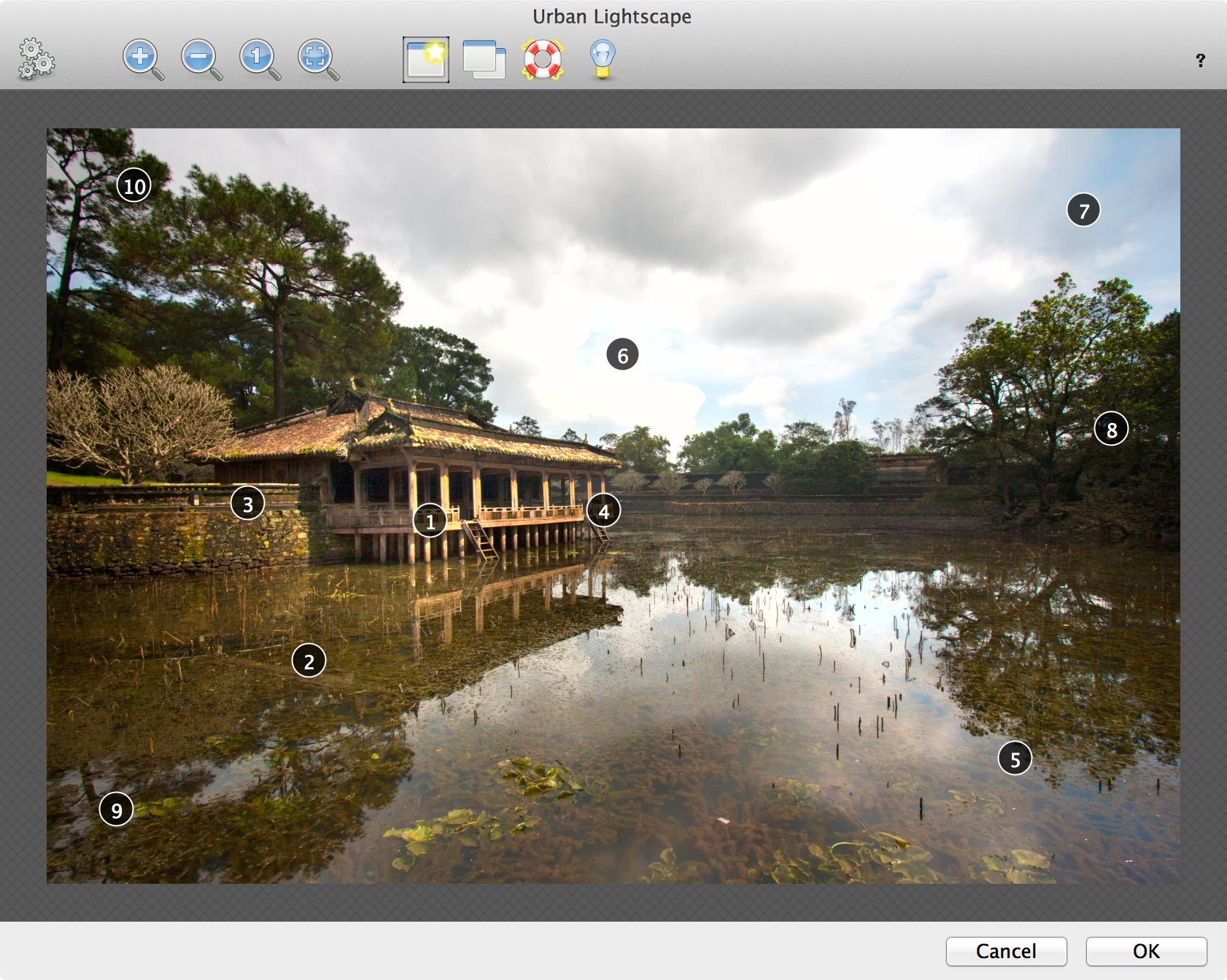Viewport: 1227px width, 980px height.
Task: Open the settings gears icon
Action: 36,59
